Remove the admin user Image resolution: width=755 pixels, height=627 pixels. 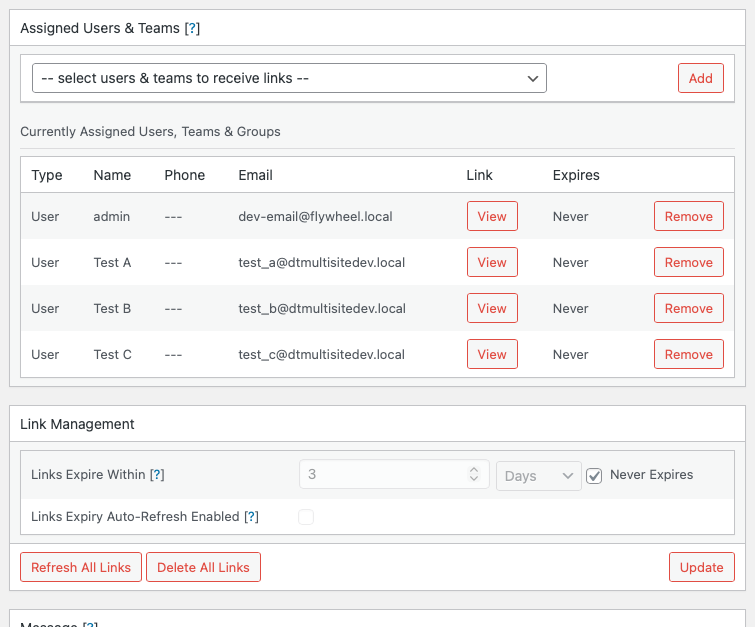point(688,216)
